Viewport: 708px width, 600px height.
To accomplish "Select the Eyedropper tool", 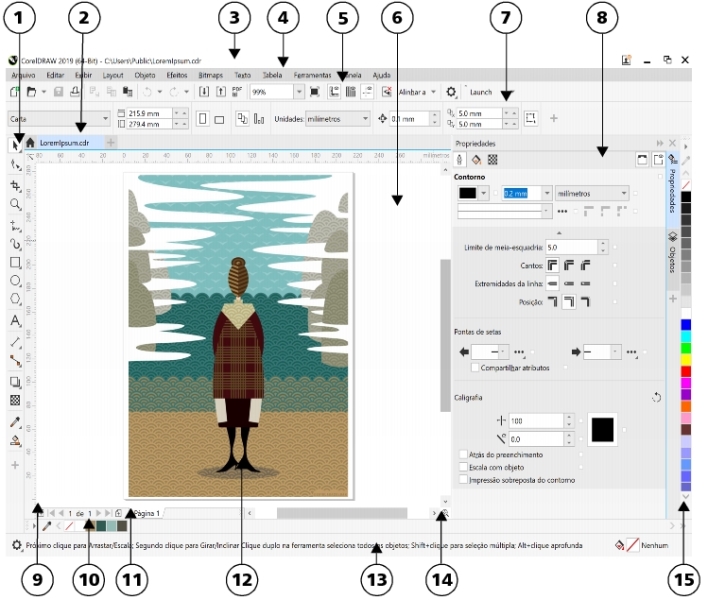I will coord(15,421).
